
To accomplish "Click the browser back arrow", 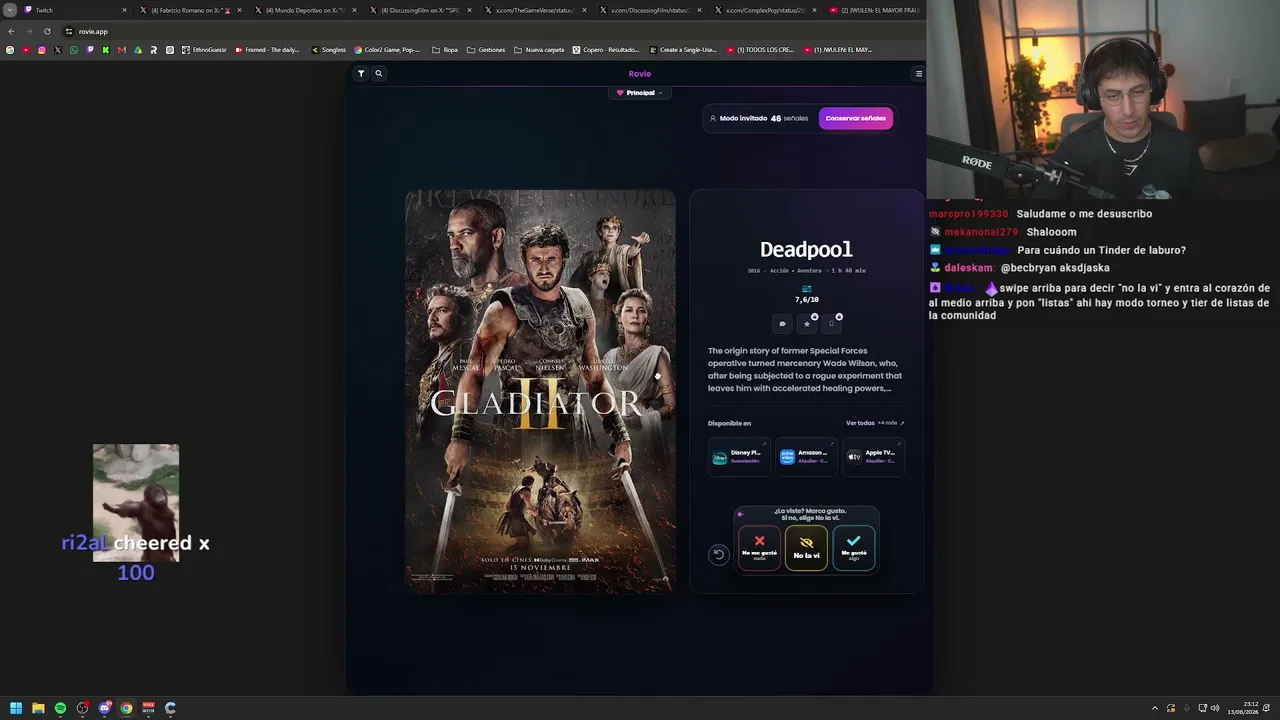I will [11, 31].
